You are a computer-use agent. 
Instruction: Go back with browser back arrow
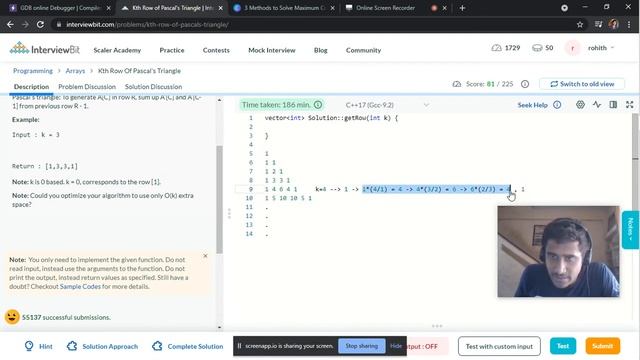coord(10,24)
